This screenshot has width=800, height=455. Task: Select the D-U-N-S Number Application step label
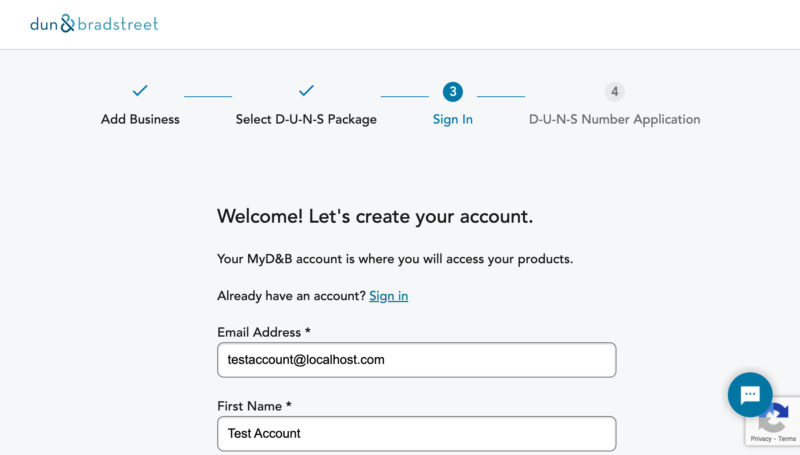[x=614, y=119]
